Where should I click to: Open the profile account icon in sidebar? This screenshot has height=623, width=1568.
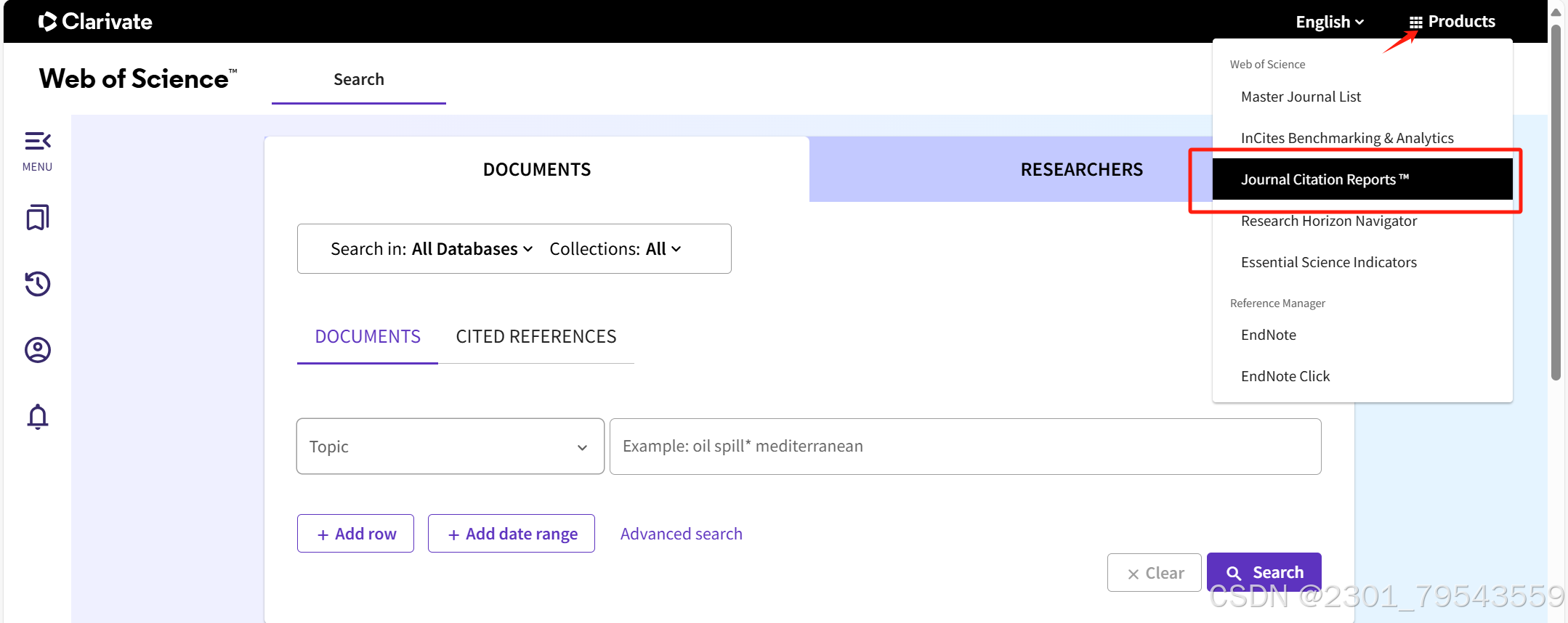[38, 350]
